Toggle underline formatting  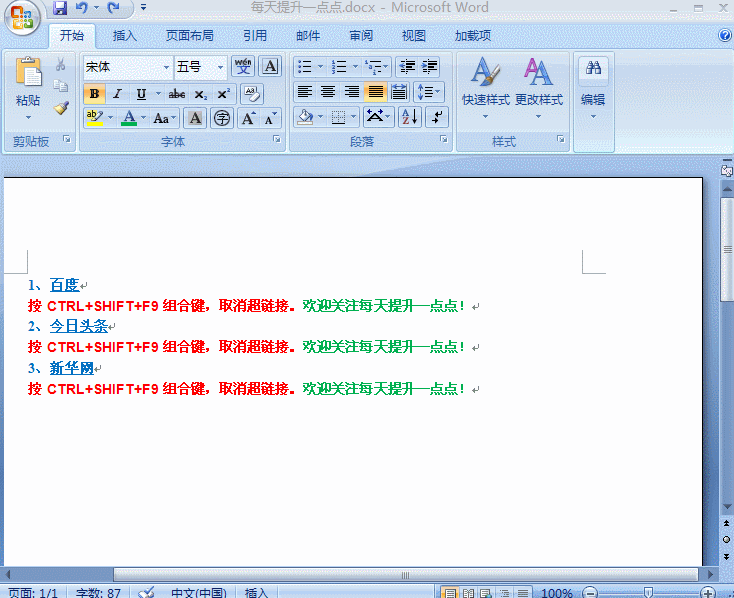pyautogui.click(x=141, y=94)
